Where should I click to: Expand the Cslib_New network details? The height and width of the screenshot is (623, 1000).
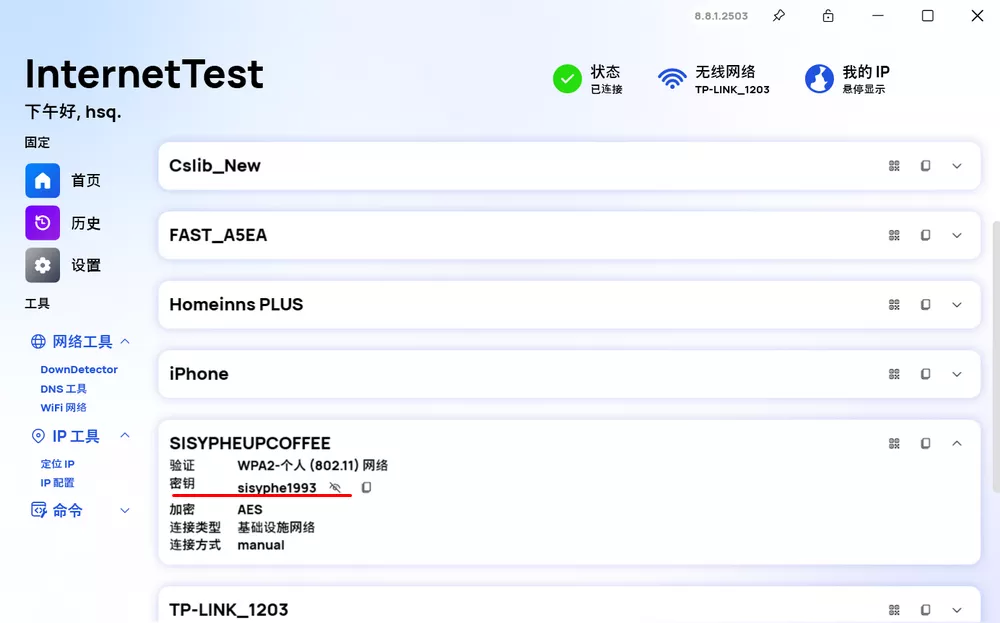957,166
